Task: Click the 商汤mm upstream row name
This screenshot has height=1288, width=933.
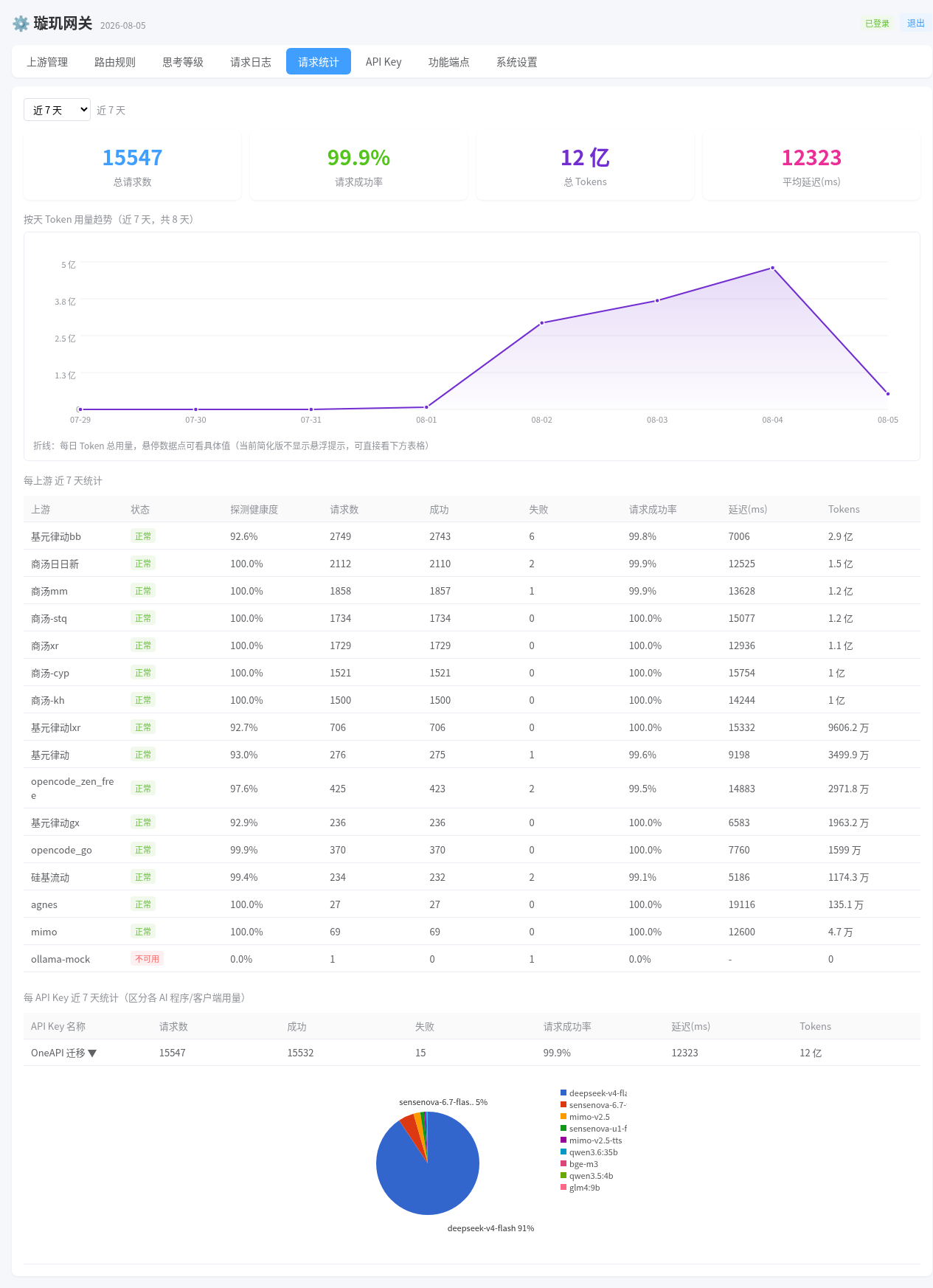Action: click(49, 592)
